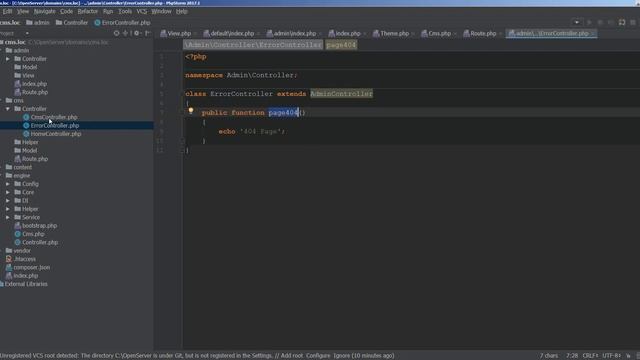Close the active ErrorController.php editor tab
640x360 pixels.
[x=593, y=33]
